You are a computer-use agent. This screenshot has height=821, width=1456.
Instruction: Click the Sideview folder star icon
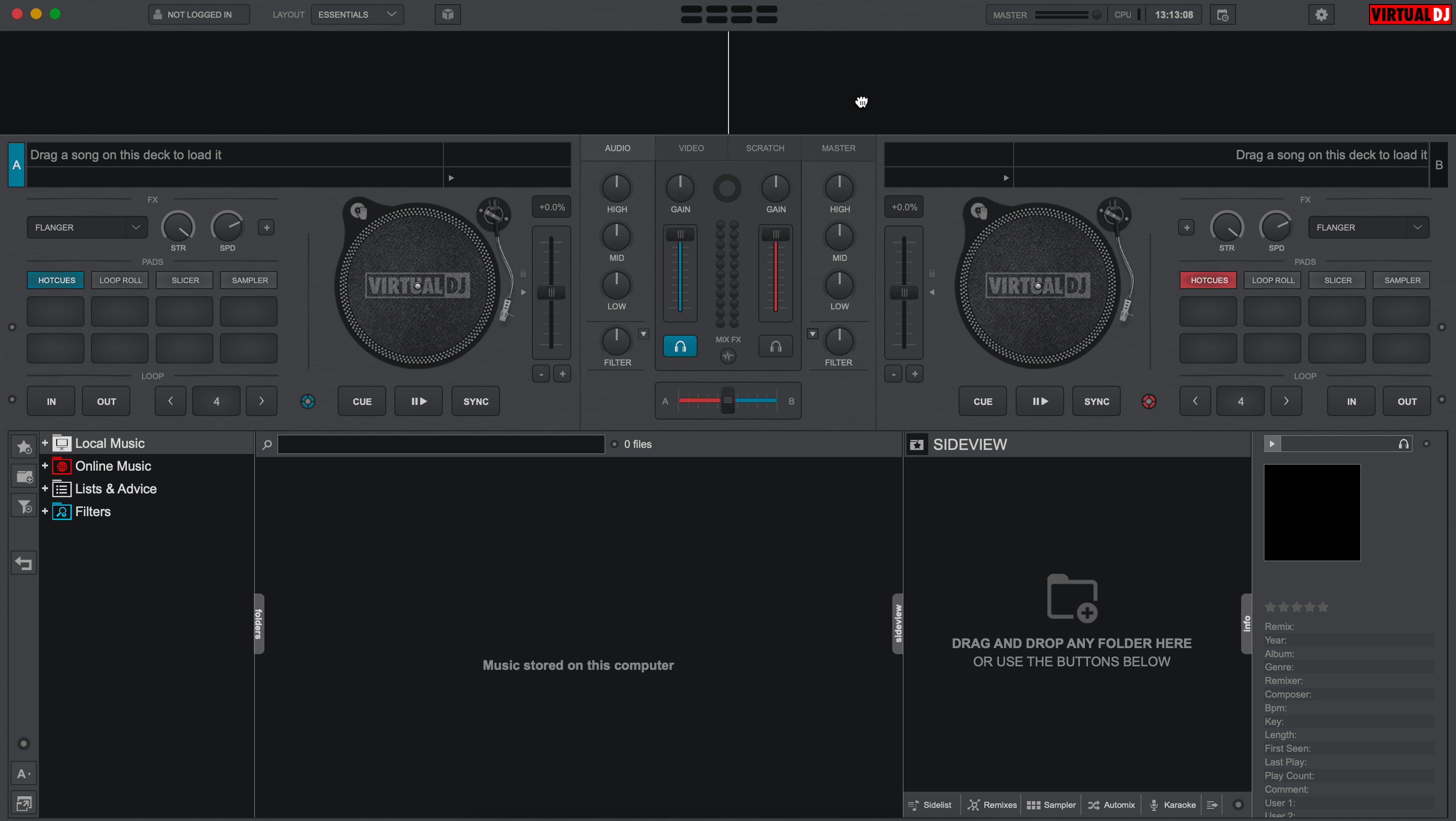(x=917, y=445)
